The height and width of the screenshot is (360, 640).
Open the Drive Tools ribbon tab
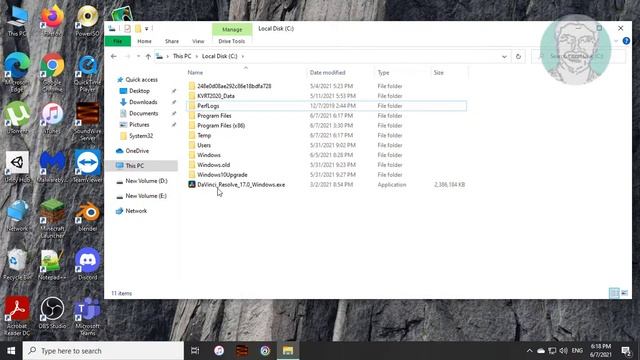click(x=231, y=41)
